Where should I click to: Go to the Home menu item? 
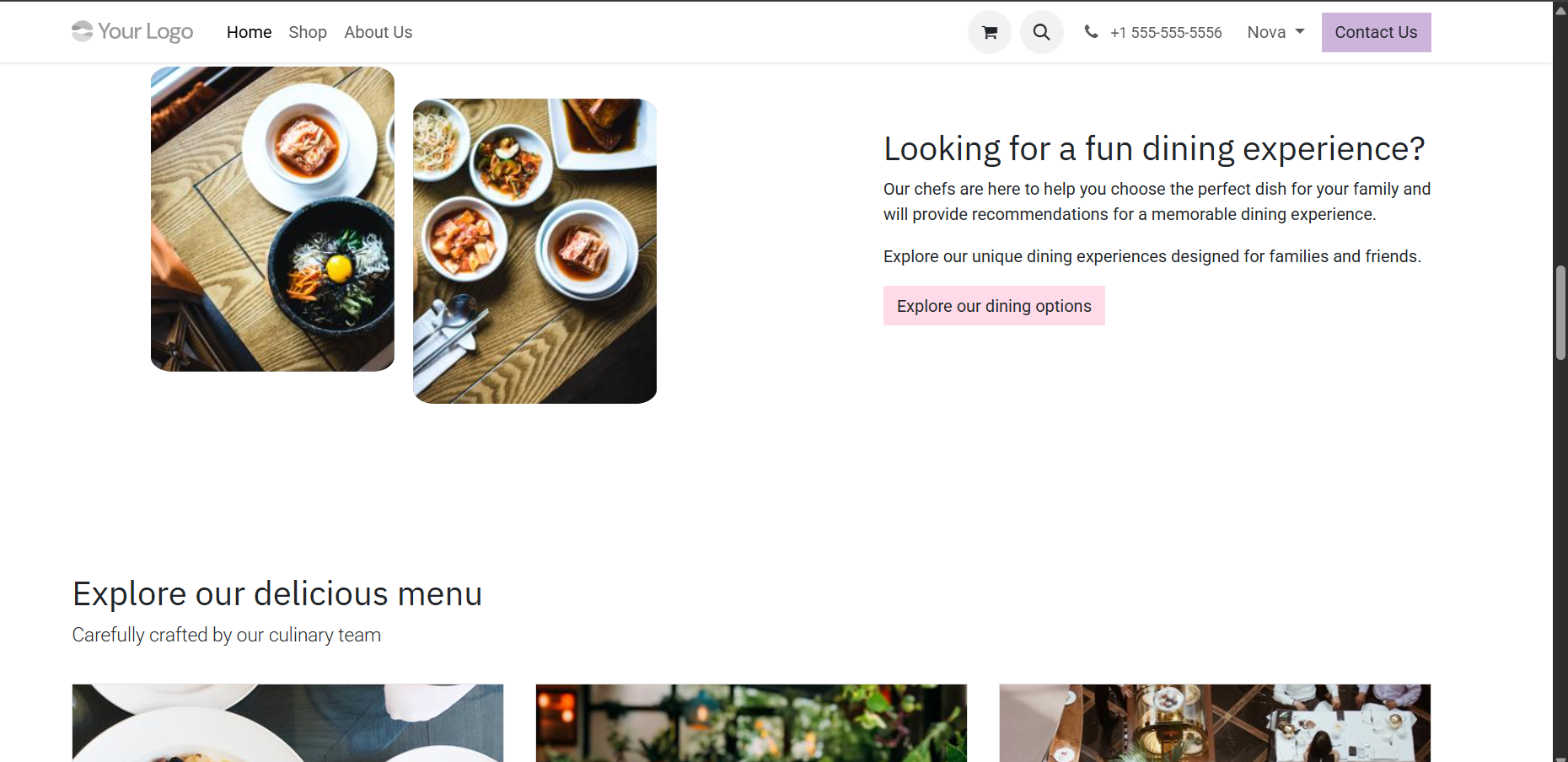tap(249, 32)
